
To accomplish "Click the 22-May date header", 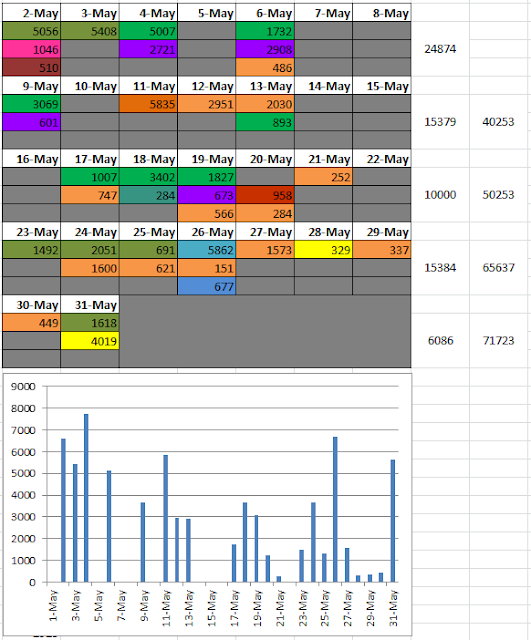I will pyautogui.click(x=382, y=159).
